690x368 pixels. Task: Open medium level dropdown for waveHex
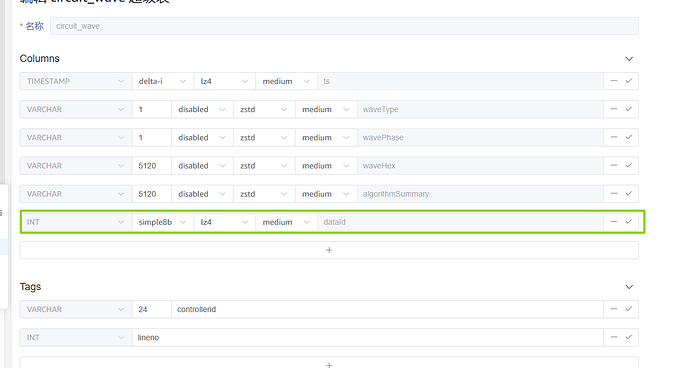click(326, 166)
